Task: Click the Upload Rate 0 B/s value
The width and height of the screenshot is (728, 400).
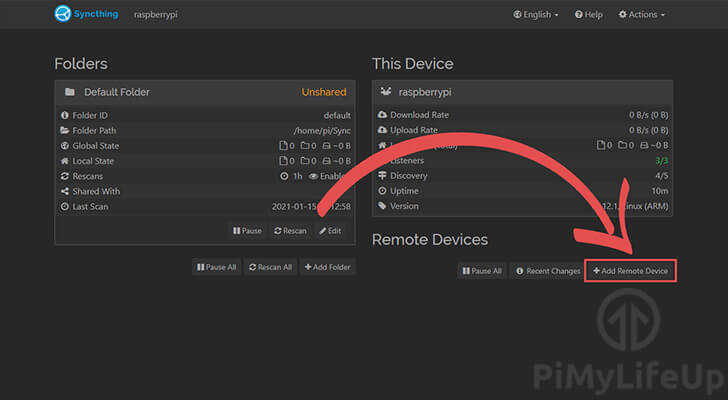Action: pos(649,130)
